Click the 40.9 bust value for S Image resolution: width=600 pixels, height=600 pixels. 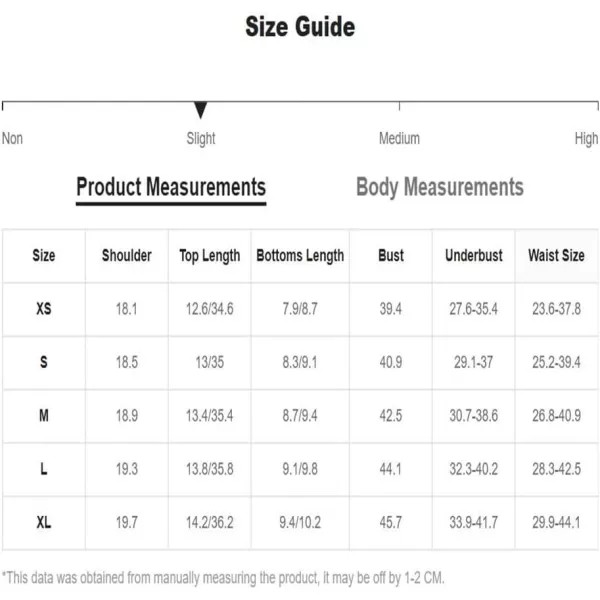(x=391, y=362)
